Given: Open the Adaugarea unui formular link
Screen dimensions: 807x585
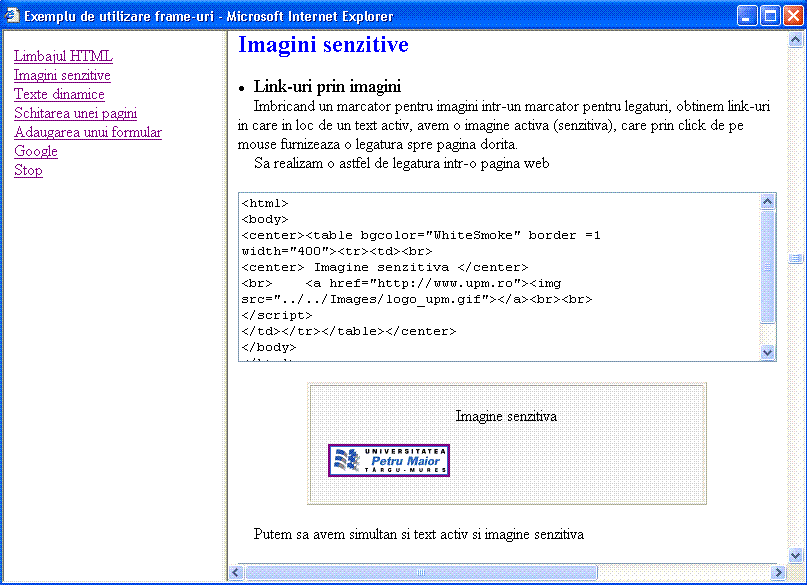Looking at the screenshot, I should coord(88,132).
